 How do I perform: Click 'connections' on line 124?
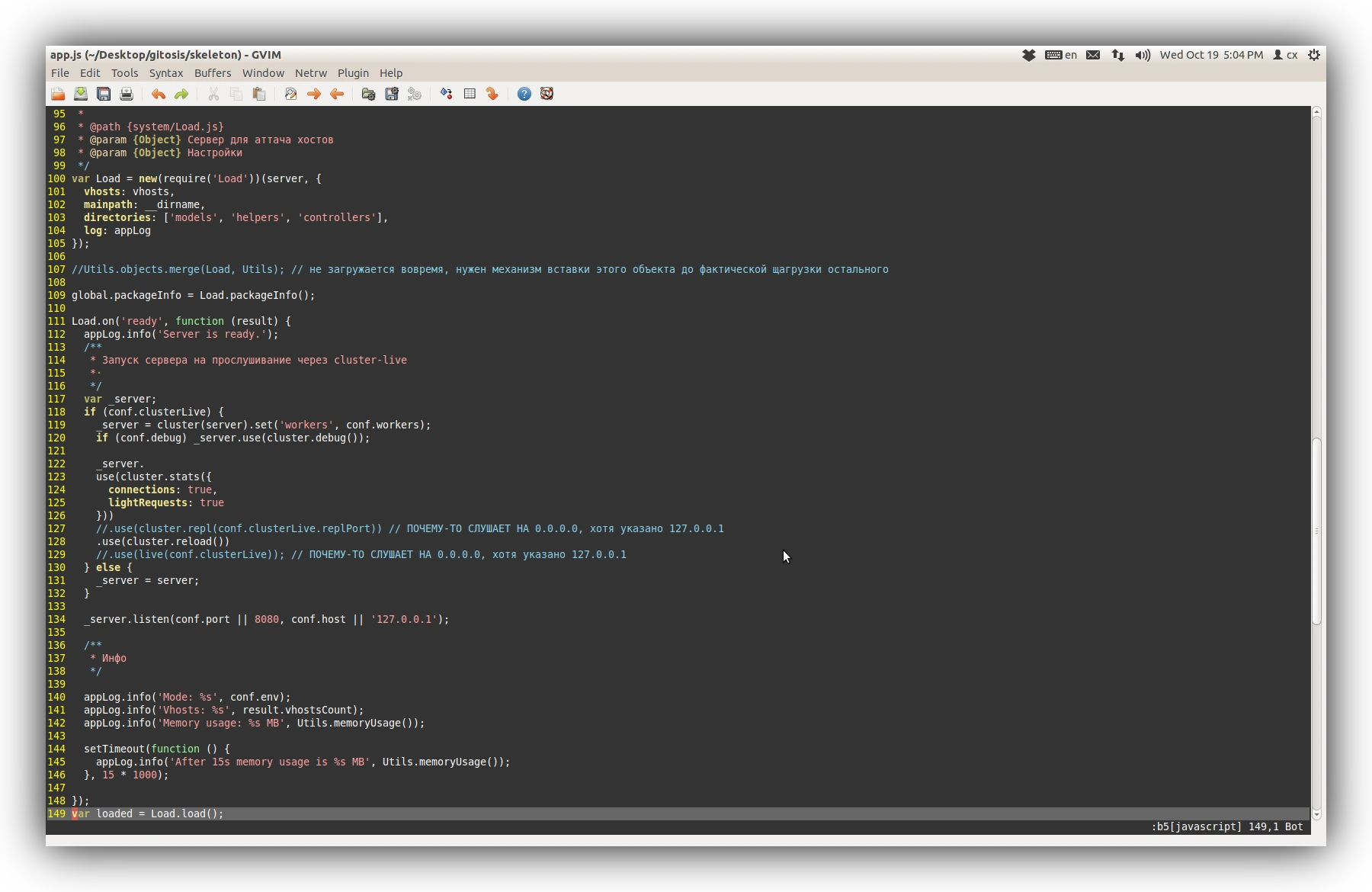142,489
